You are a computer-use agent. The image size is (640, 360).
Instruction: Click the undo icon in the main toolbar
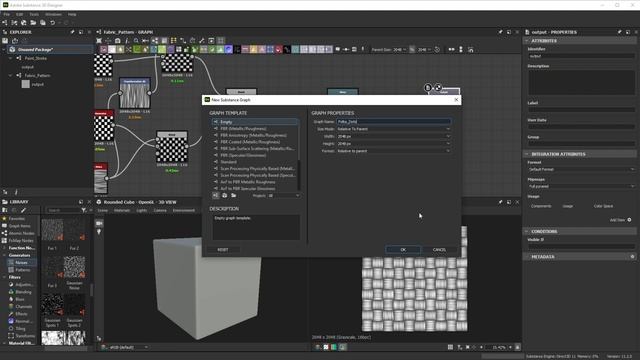pos(53,23)
